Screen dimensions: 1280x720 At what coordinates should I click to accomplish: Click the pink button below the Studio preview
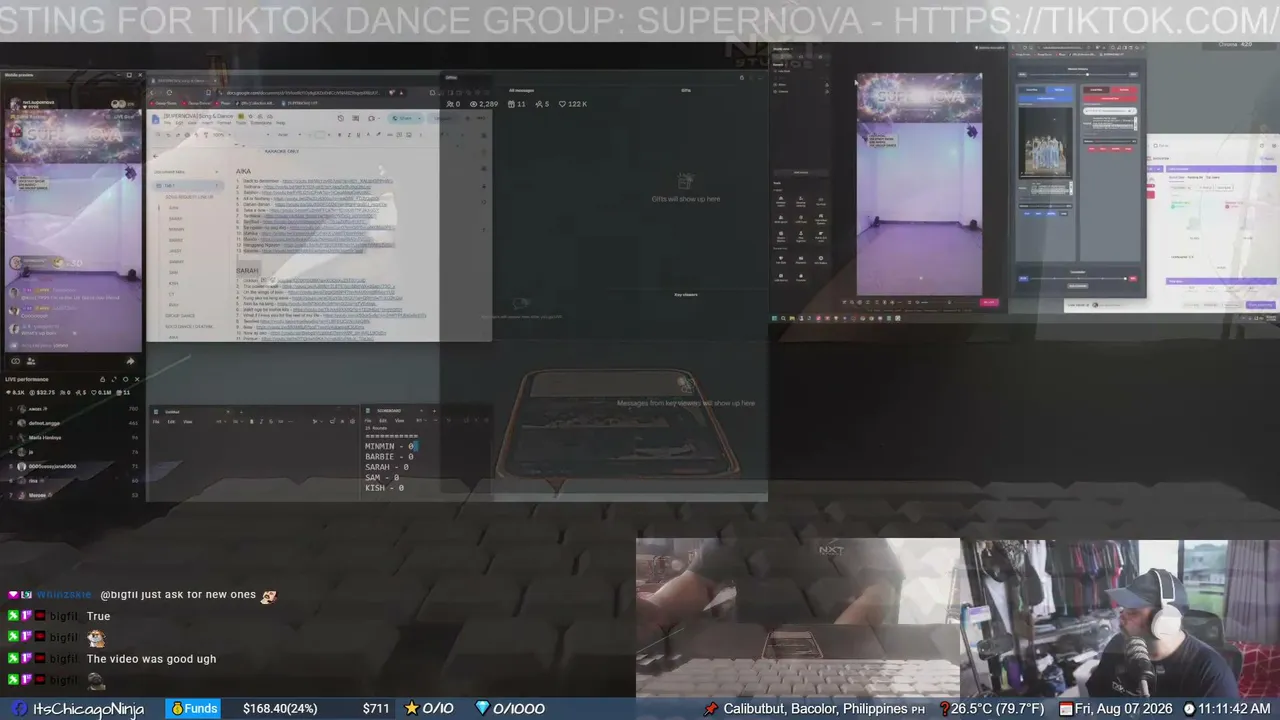[989, 301]
